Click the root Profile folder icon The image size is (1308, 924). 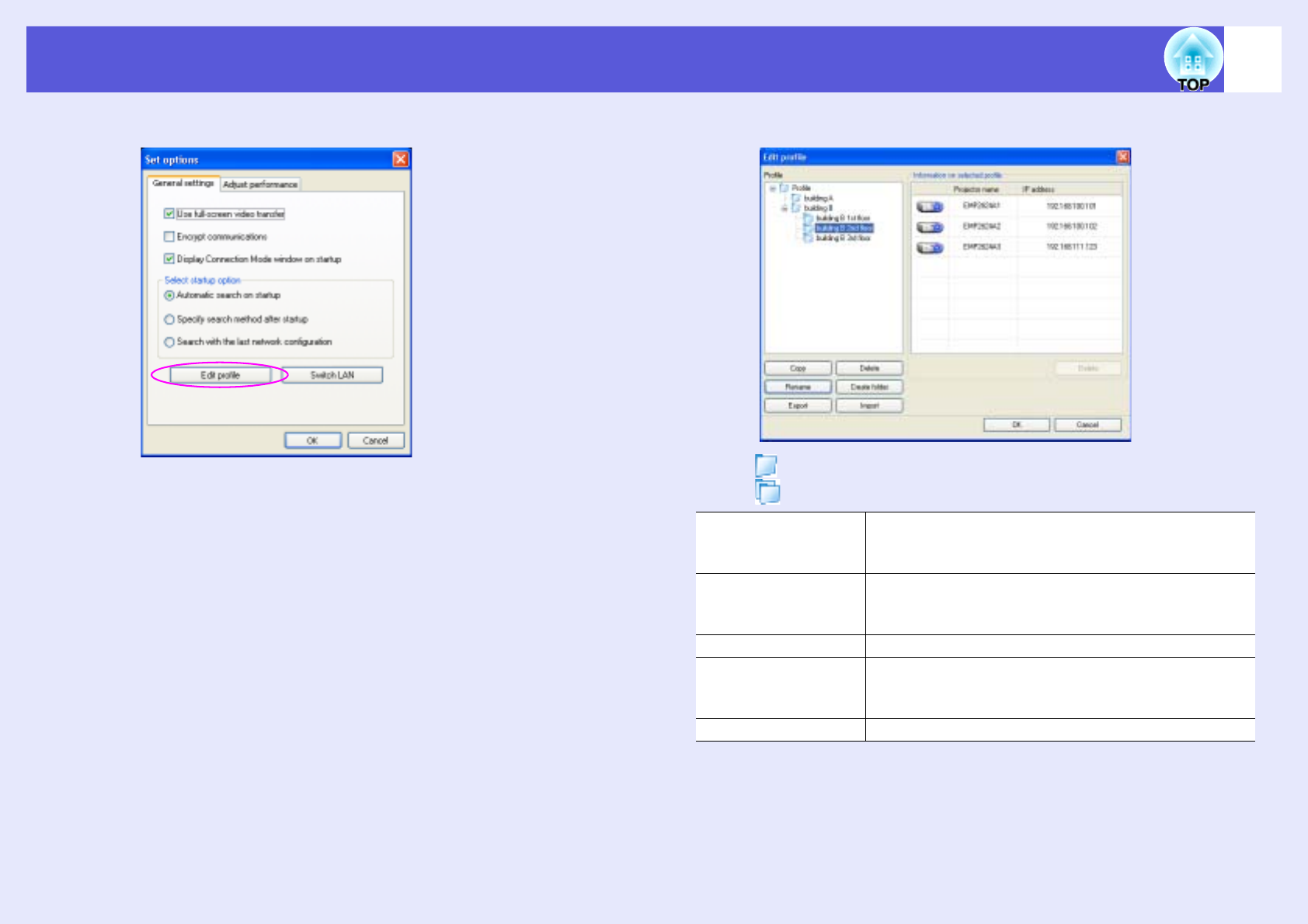(x=784, y=188)
